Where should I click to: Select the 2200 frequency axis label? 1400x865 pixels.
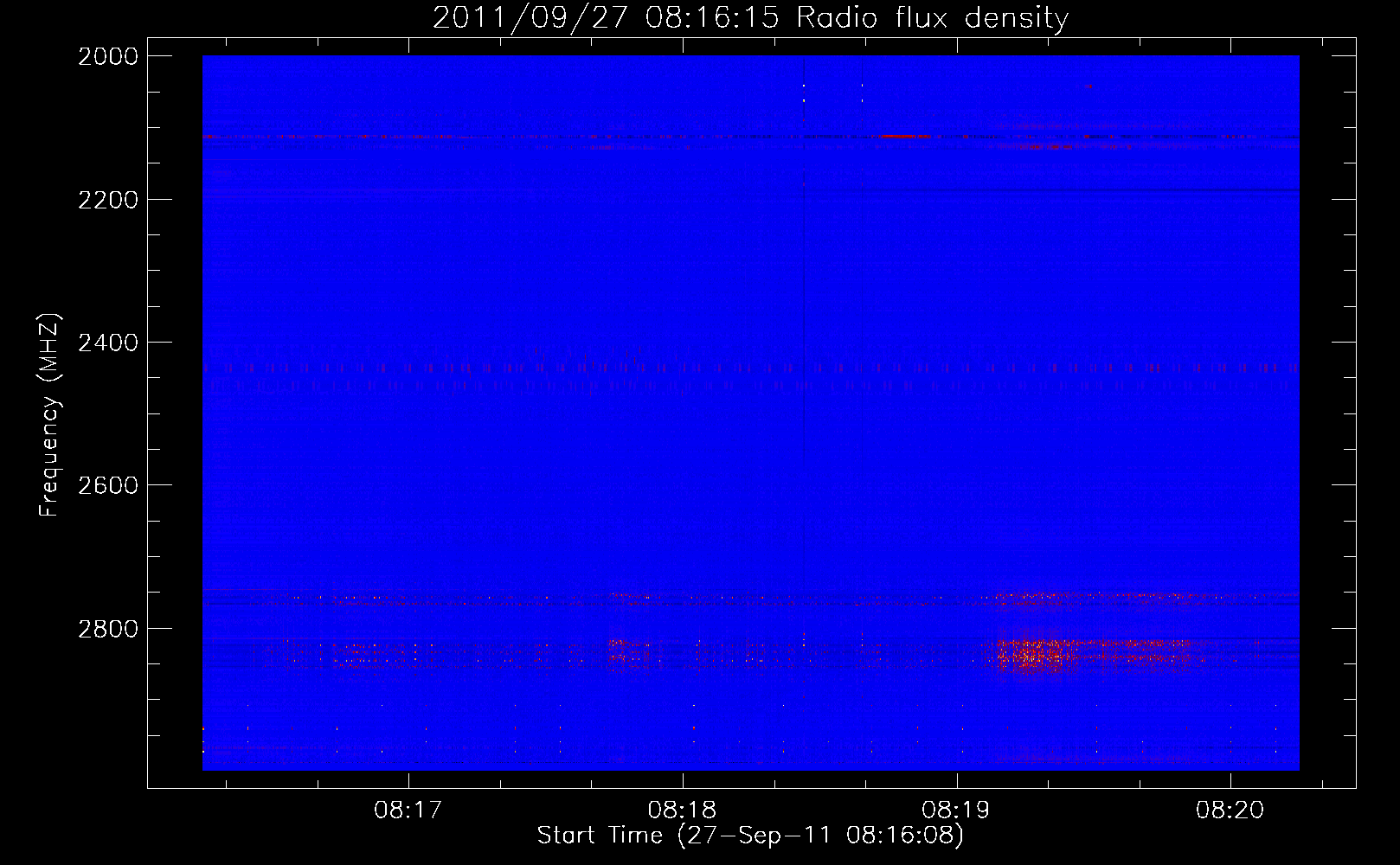pos(108,200)
